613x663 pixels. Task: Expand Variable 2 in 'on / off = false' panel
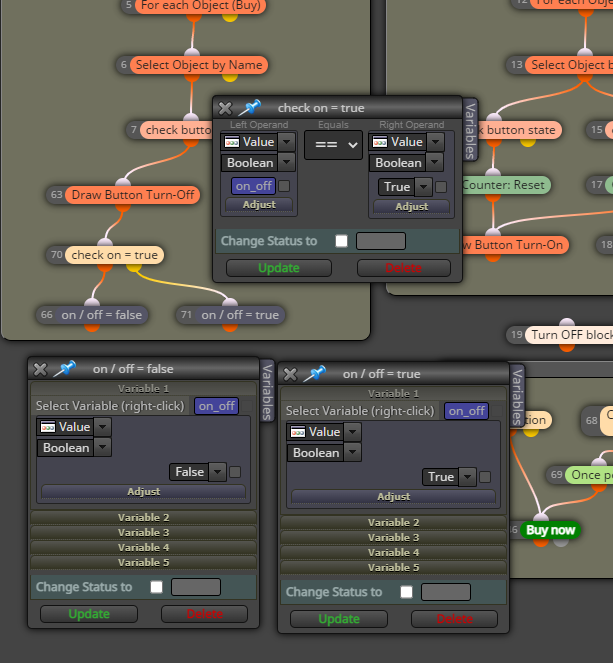144,518
